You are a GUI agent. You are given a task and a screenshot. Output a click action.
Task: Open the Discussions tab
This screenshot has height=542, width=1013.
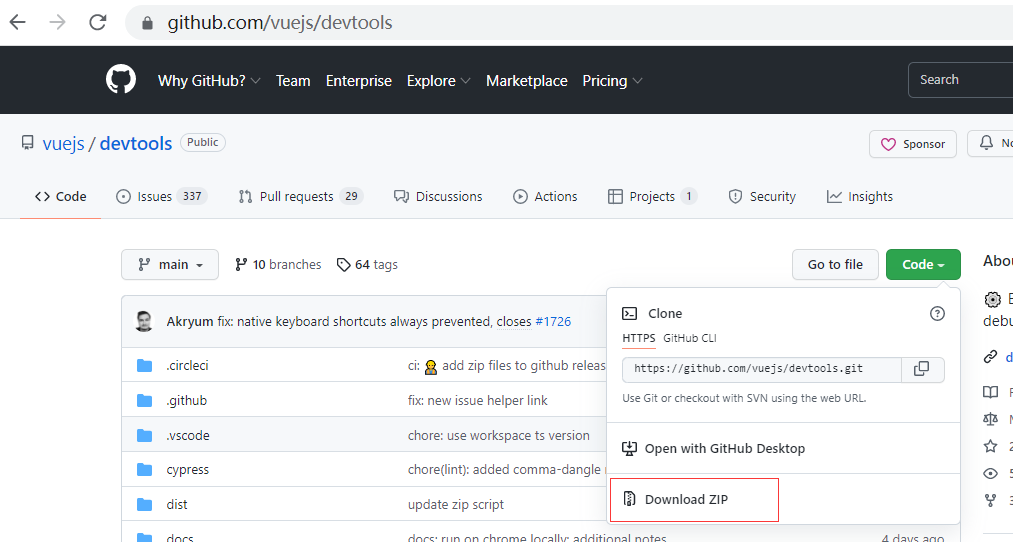tap(438, 196)
